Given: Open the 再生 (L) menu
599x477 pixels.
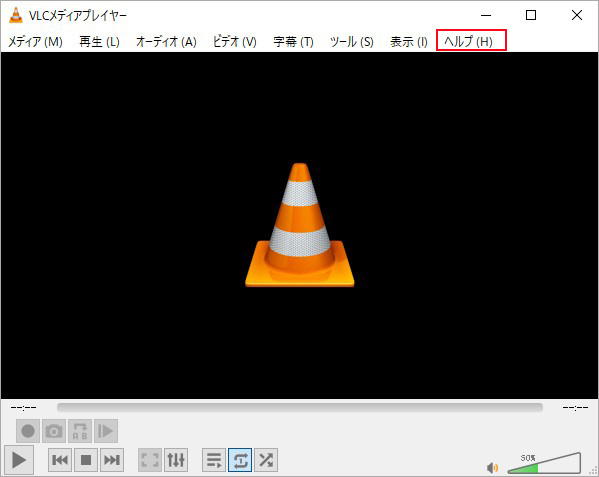Looking at the screenshot, I should click(99, 41).
